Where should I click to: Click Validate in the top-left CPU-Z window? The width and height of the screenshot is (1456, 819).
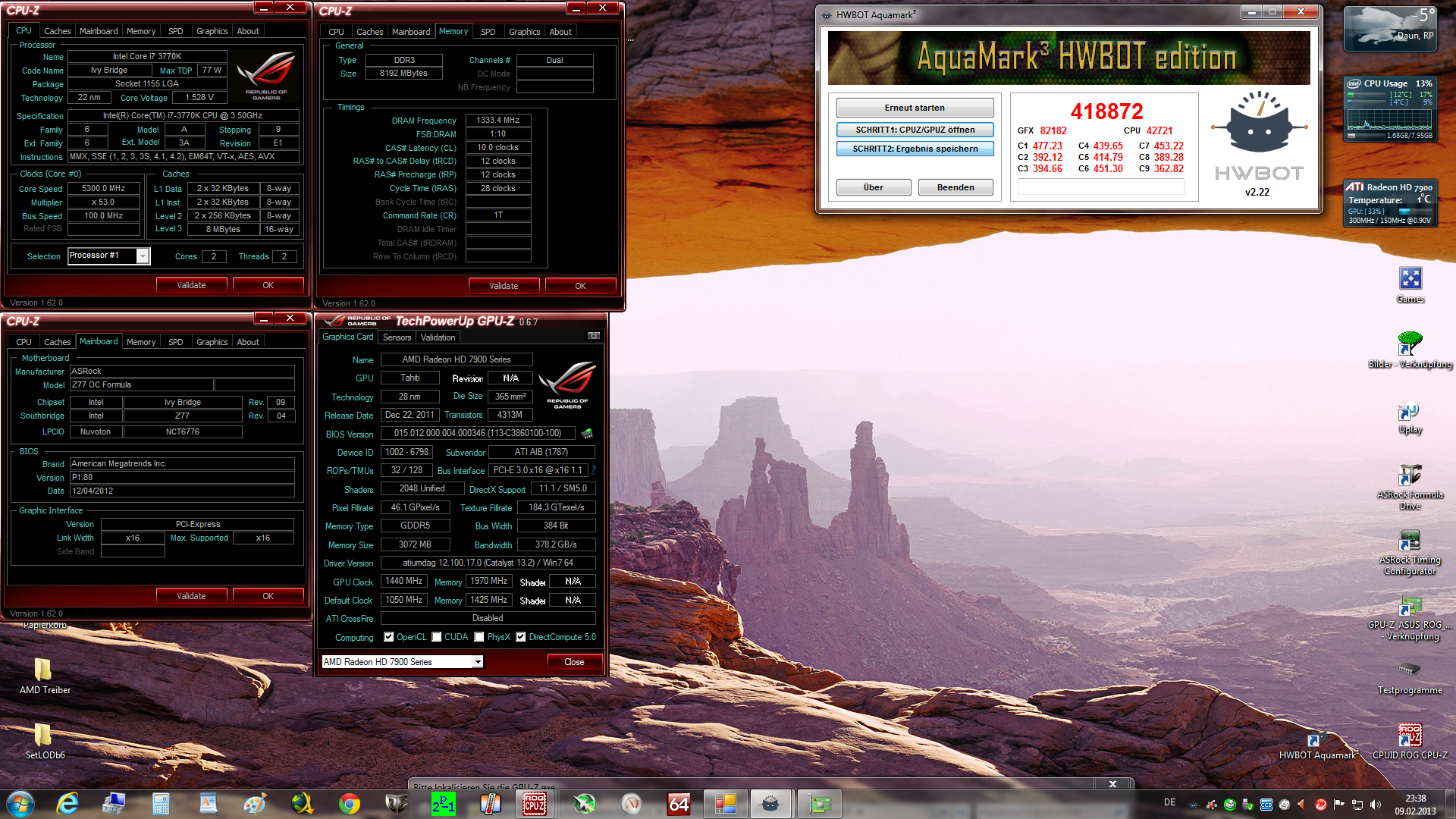point(191,285)
